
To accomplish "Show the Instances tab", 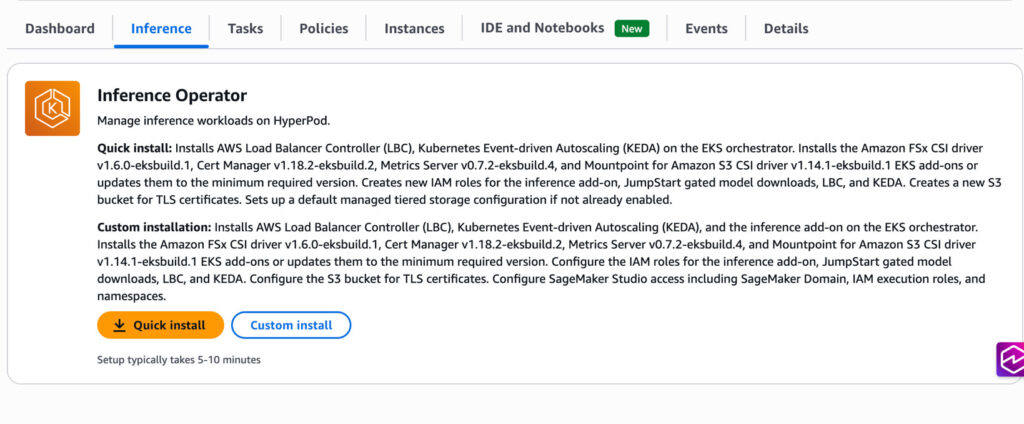I will [x=414, y=28].
